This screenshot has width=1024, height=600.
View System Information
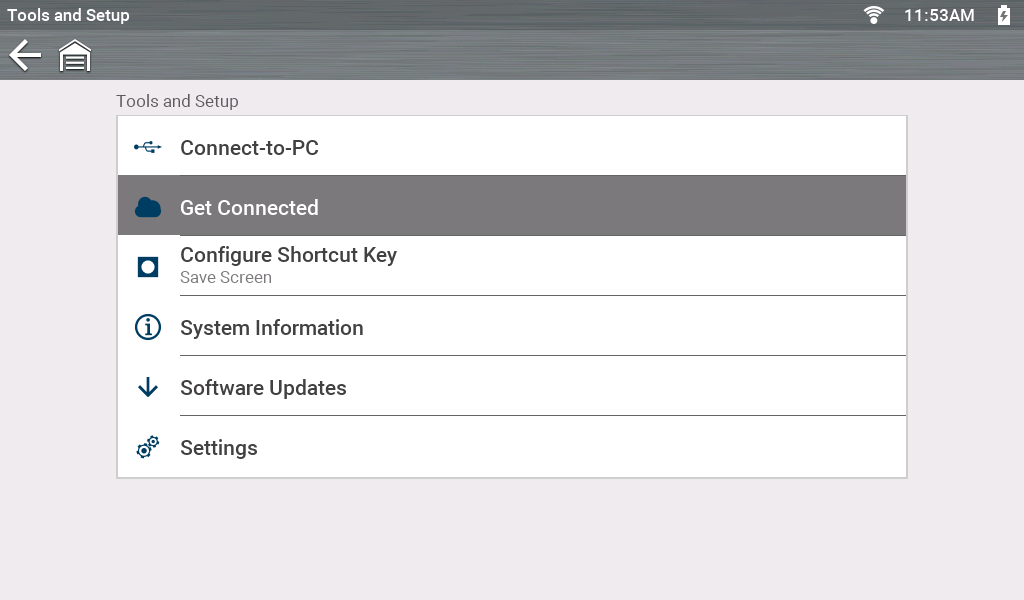pos(271,328)
